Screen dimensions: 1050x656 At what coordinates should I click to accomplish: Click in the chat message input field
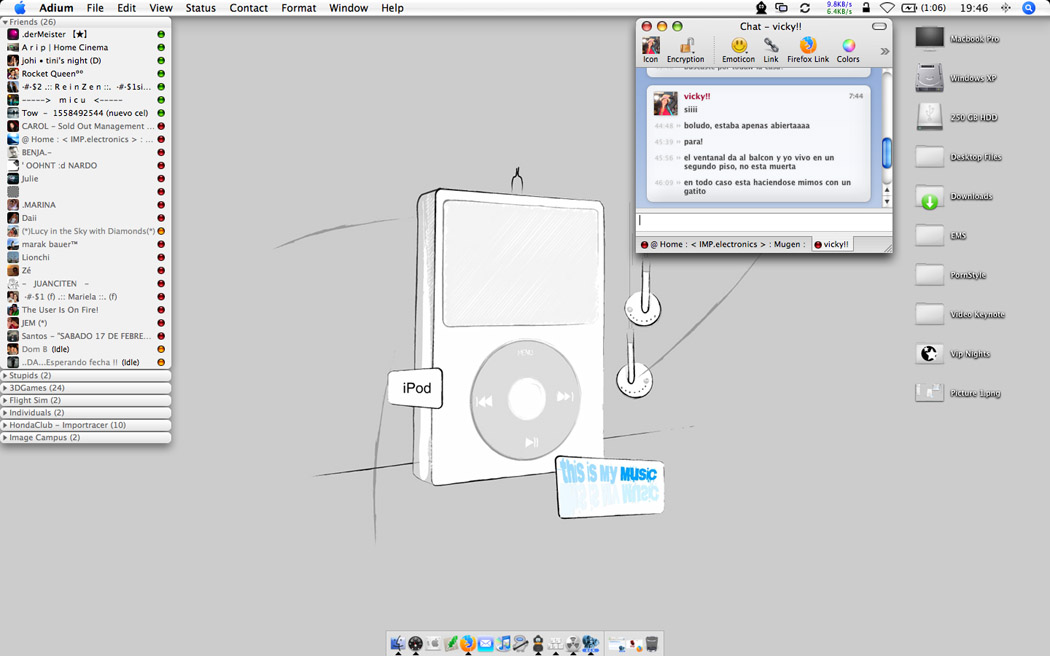(x=763, y=222)
